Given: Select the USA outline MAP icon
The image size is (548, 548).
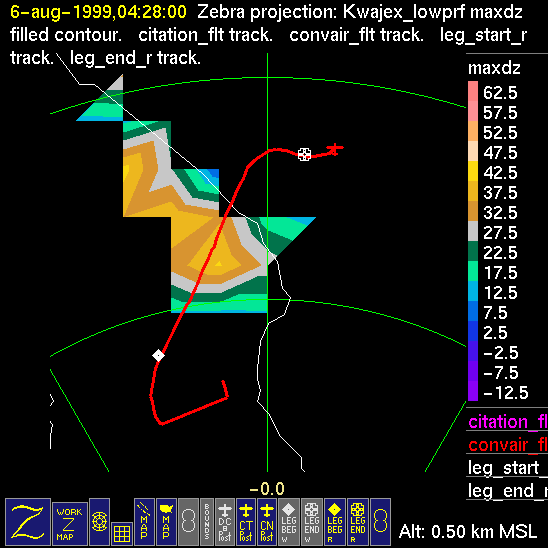Looking at the screenshot, I should click(x=166, y=522).
